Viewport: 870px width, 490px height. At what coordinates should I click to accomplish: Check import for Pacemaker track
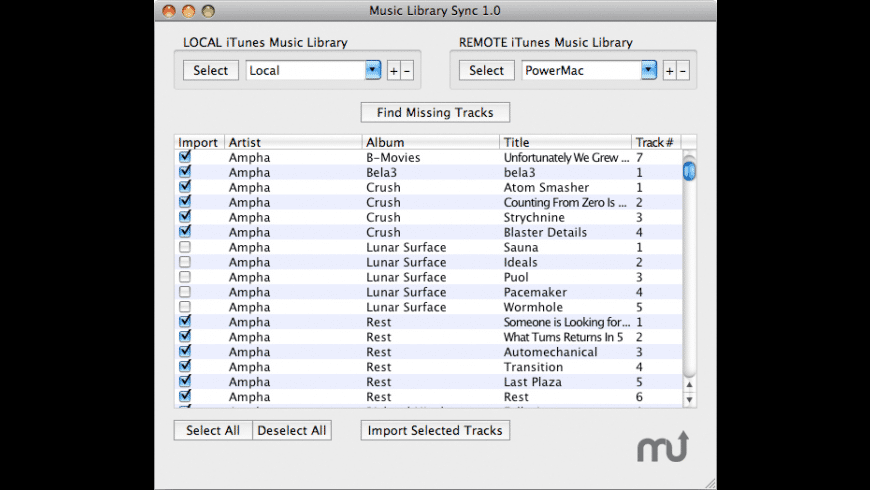(185, 292)
